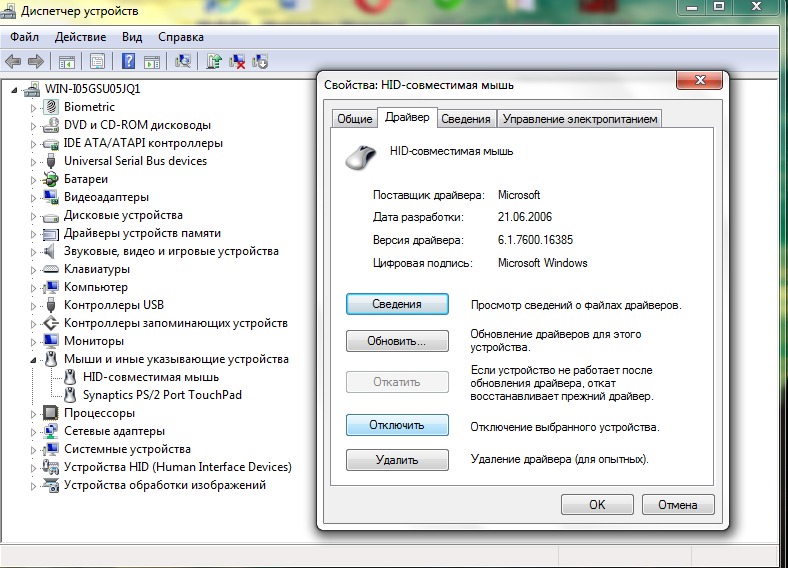This screenshot has height=568, width=788.
Task: Select the Клавиатуры tree row
Action: click(x=96, y=269)
